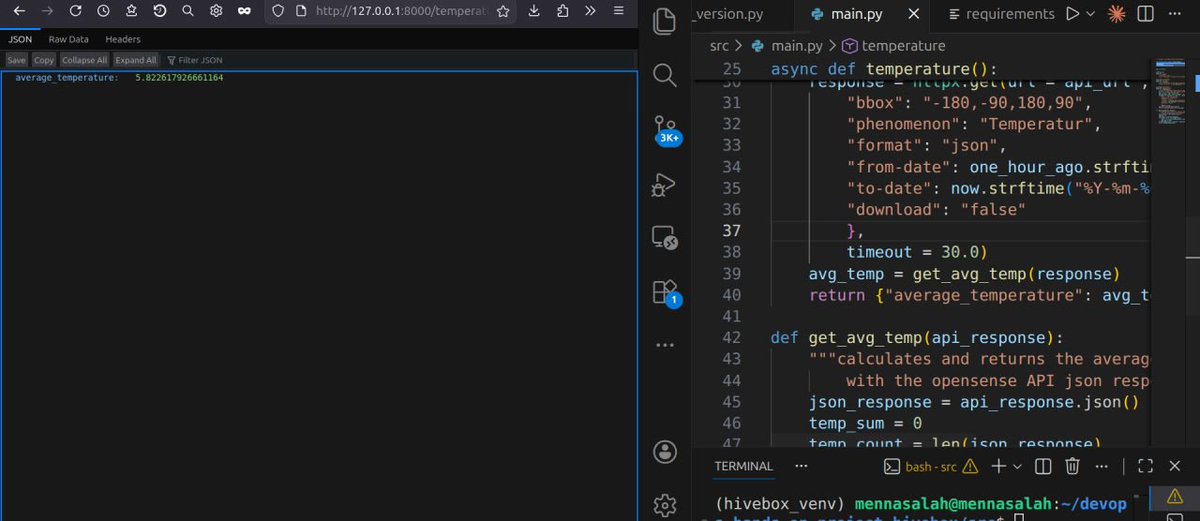The image size is (1200, 521).
Task: Click the orange starburst AI icon
Action: [x=1117, y=14]
